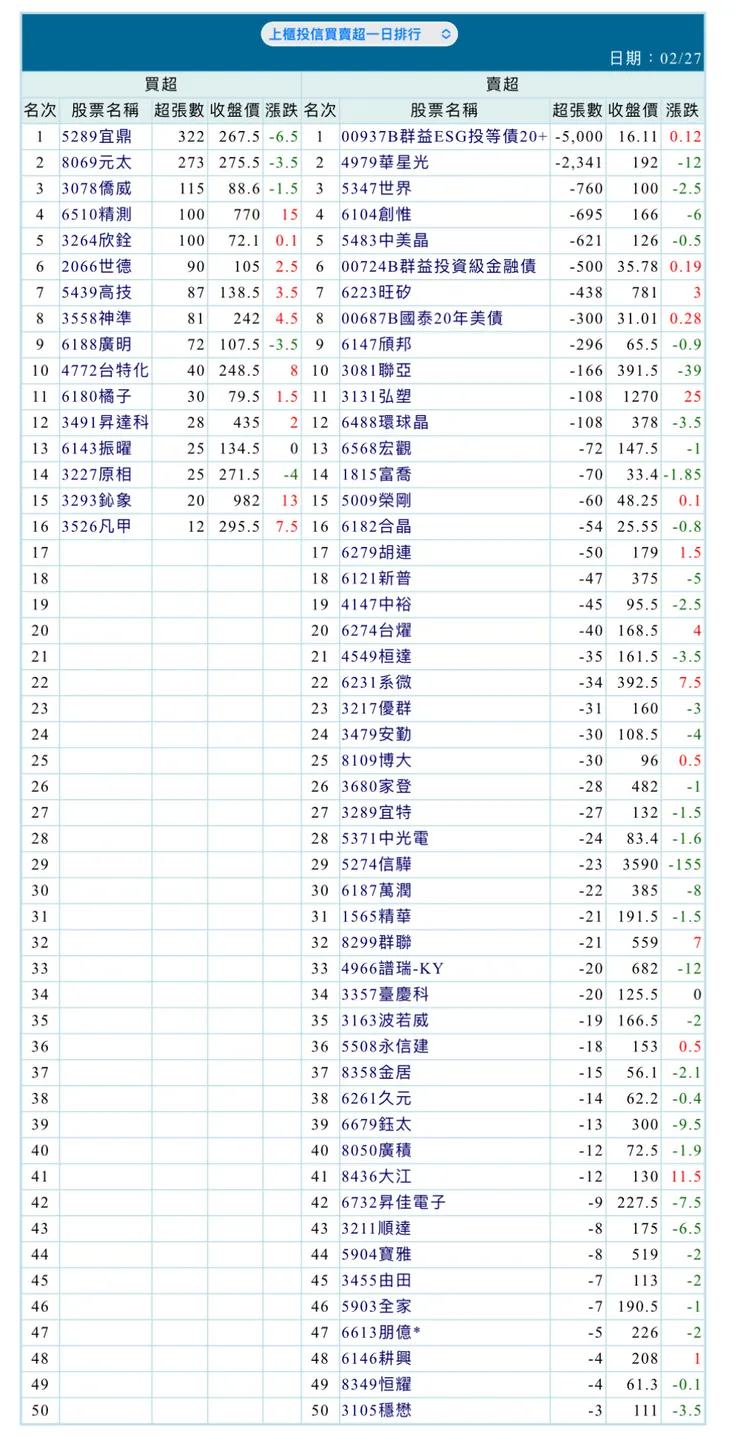The height and width of the screenshot is (1443, 740).
Task: Open stock link 5483中美晶
Action: (385, 240)
